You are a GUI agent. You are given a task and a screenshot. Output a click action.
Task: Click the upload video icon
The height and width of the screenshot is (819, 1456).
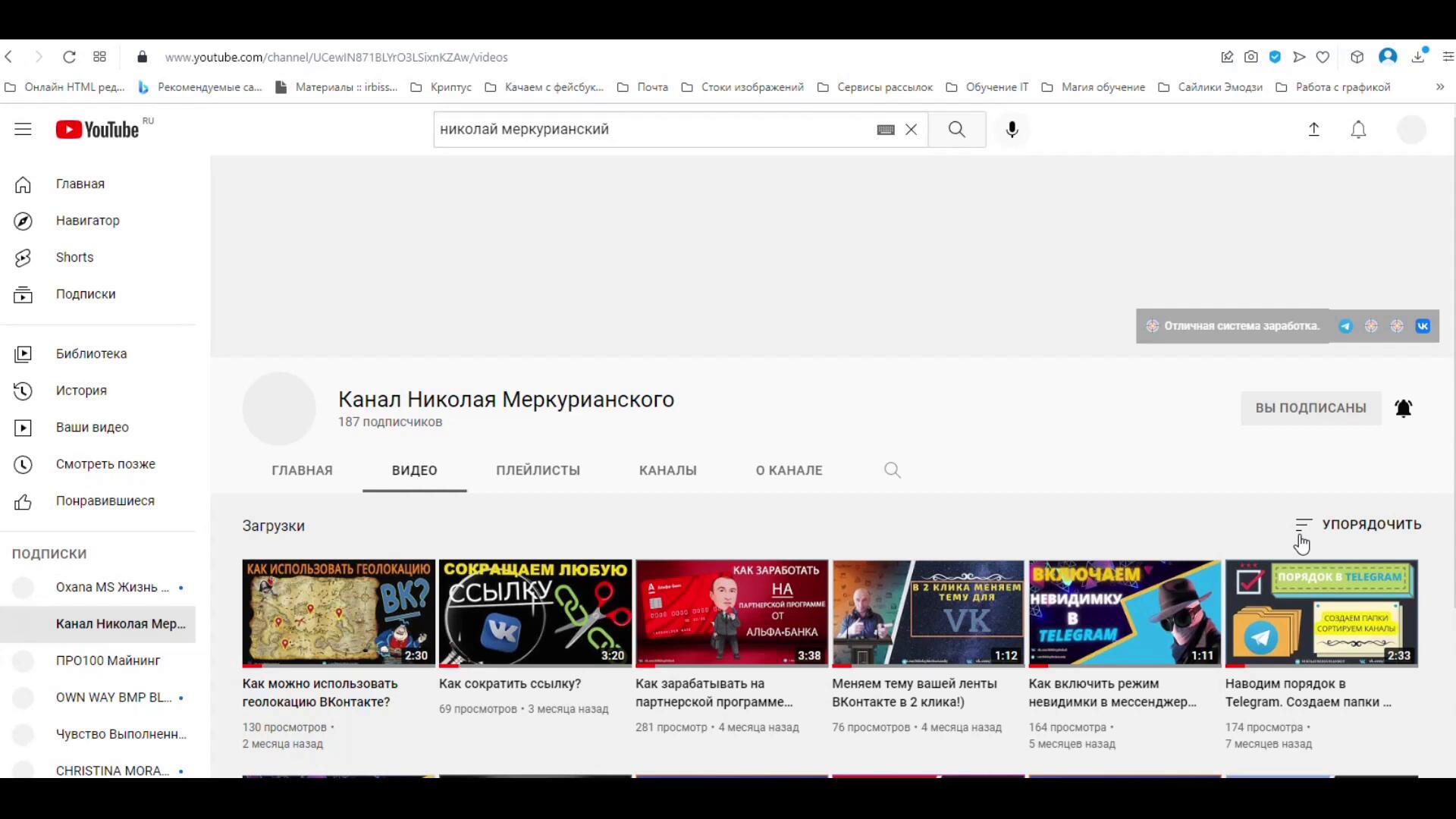coord(1314,130)
